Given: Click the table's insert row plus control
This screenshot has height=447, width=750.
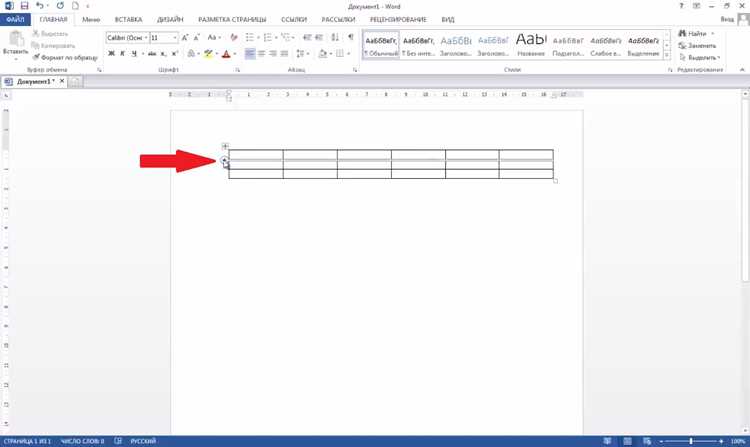Looking at the screenshot, I should [224, 160].
